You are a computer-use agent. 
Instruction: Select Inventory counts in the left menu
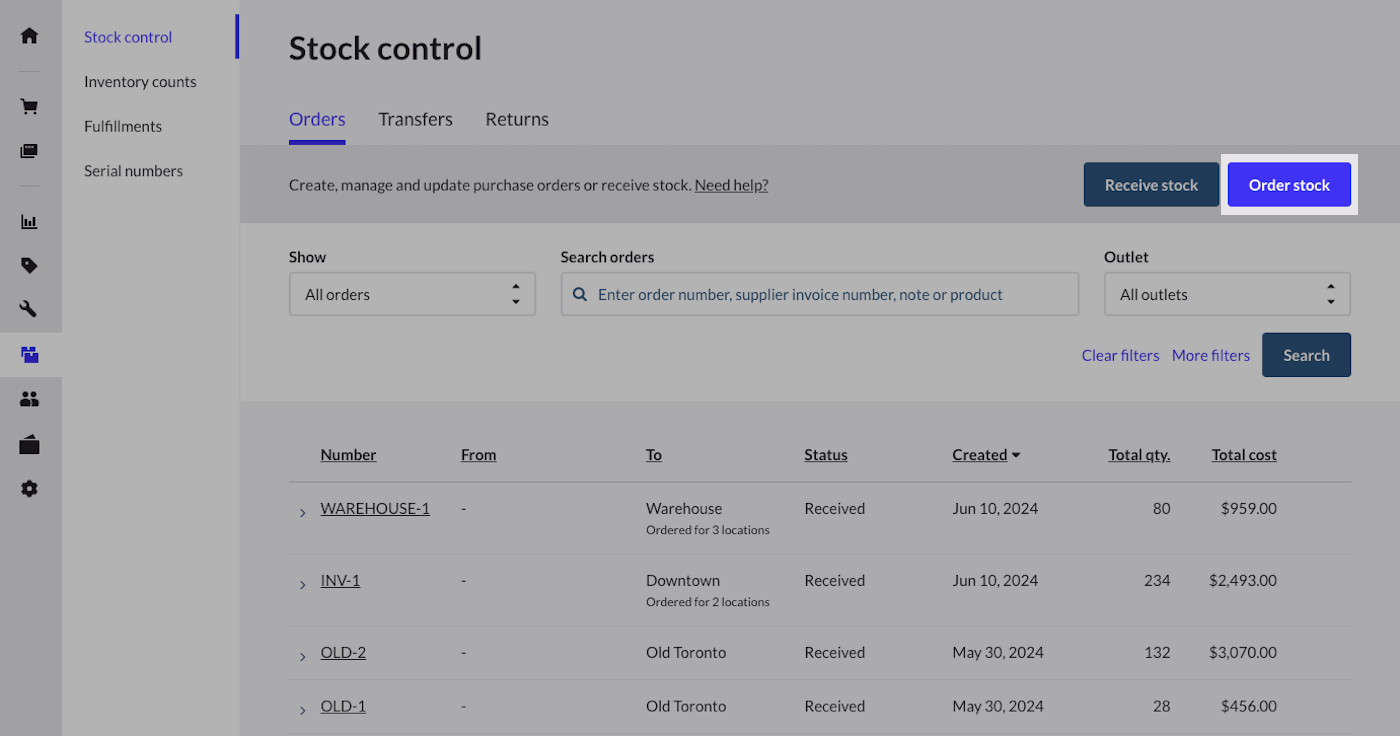click(140, 81)
